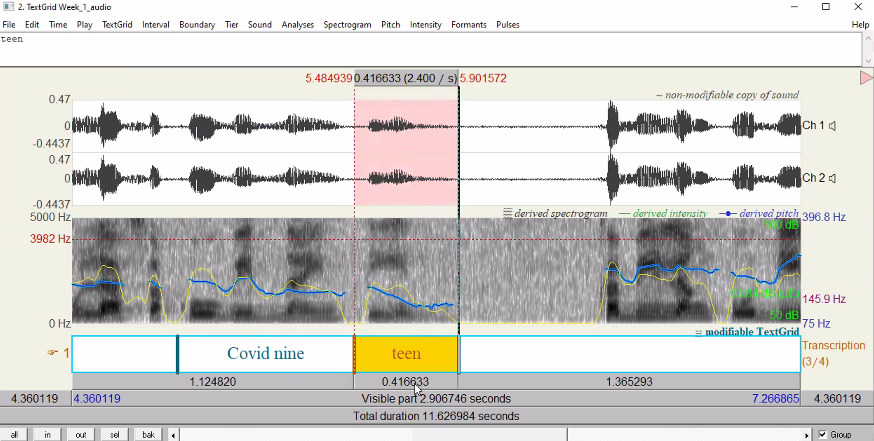
Task: Click the scrollbar left arrow
Action: click(176, 434)
